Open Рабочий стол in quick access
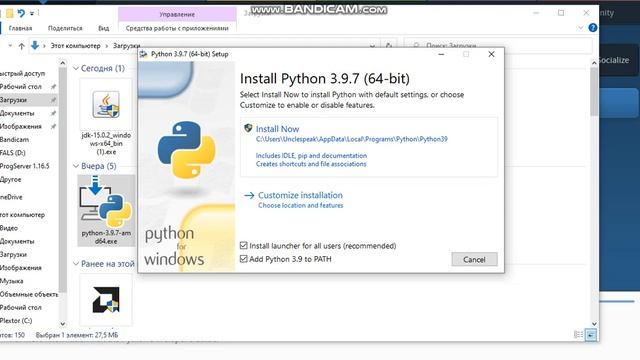The width and height of the screenshot is (640, 360). pyautogui.click(x=20, y=87)
